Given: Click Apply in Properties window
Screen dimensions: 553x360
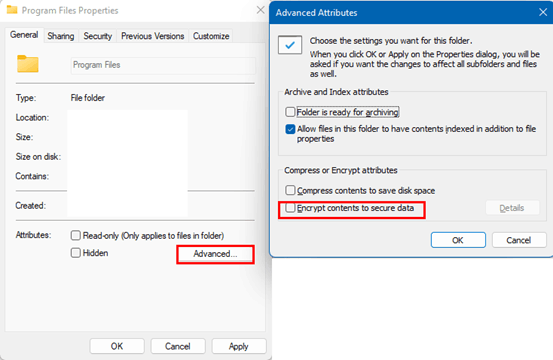Looking at the screenshot, I should coord(239,346).
